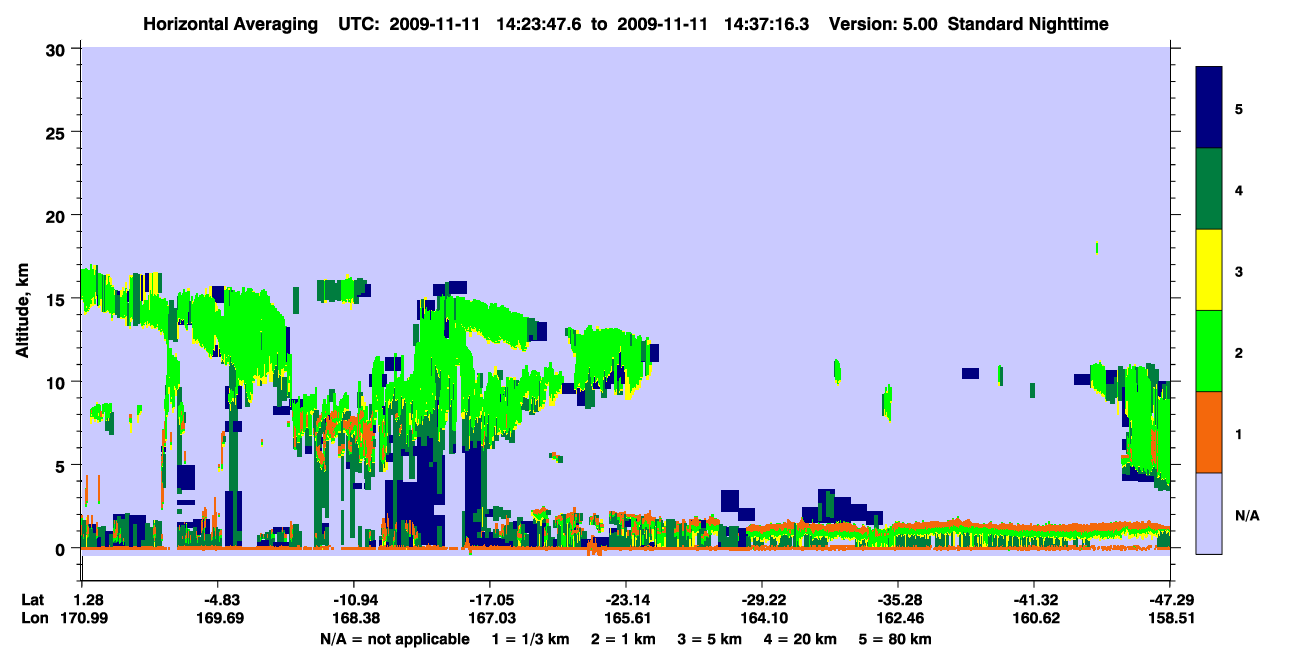
Task: Click the y-axis tick label 0
Action: [62, 549]
